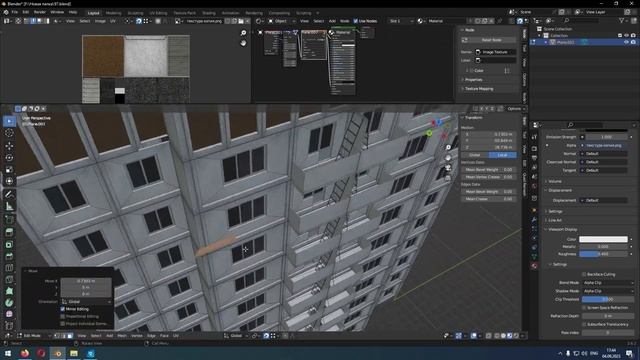Toggle the Use Nodes checkbox

tap(356, 21)
